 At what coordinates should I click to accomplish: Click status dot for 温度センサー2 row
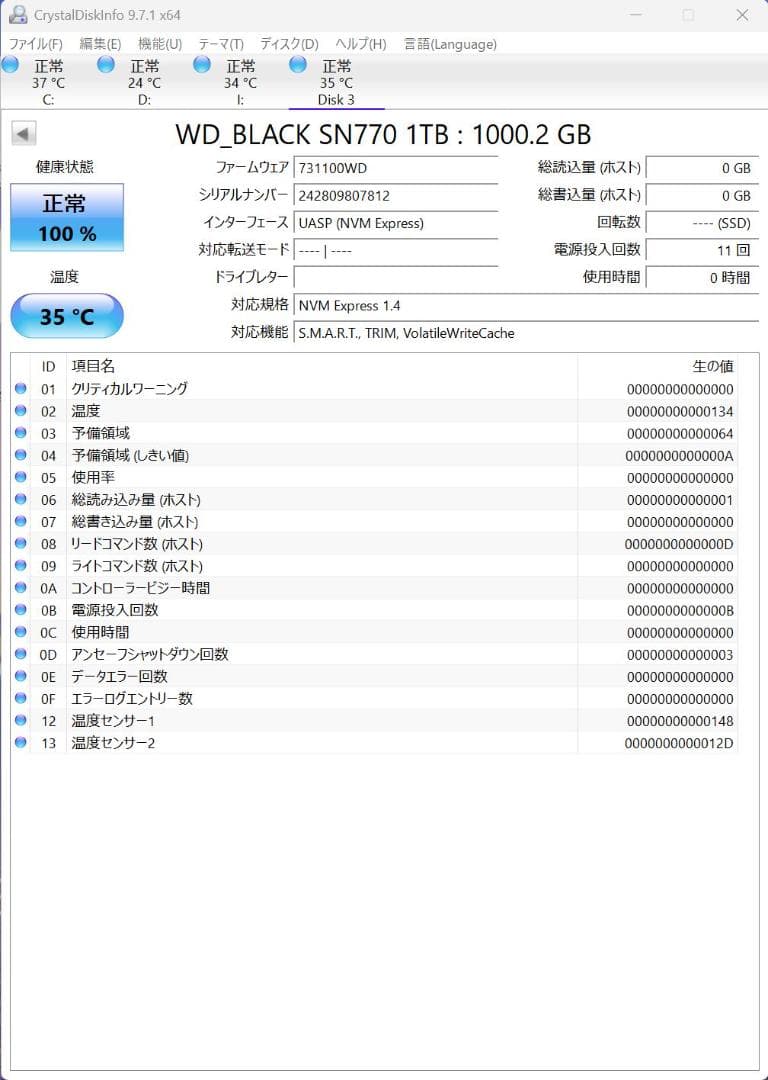click(x=21, y=742)
